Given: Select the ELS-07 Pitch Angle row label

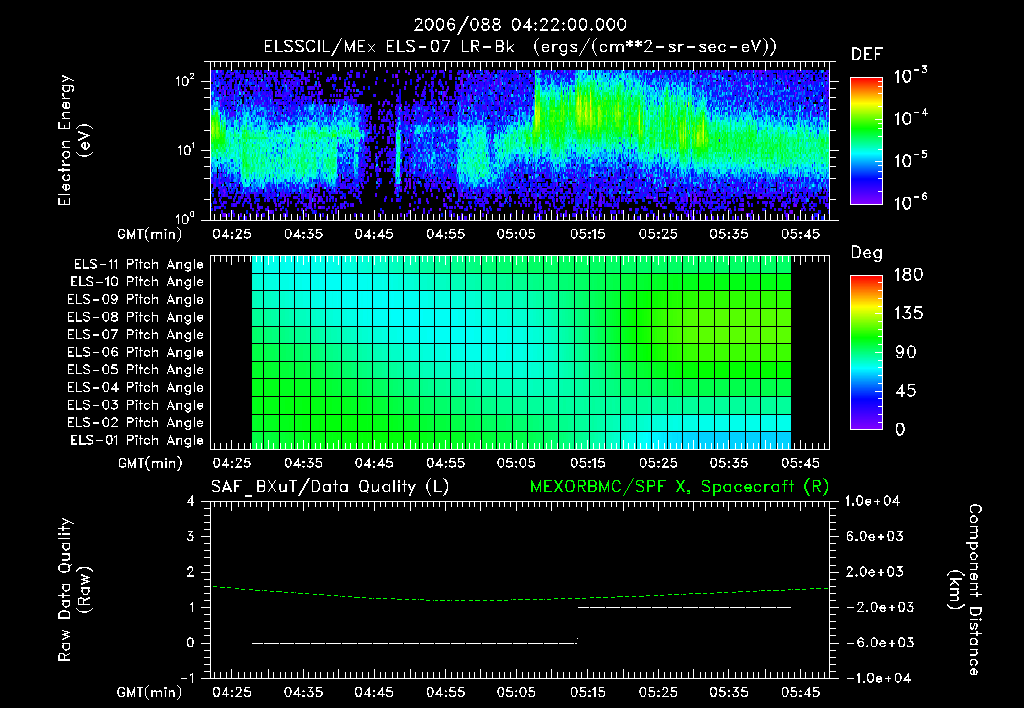Looking at the screenshot, I should tap(136, 334).
